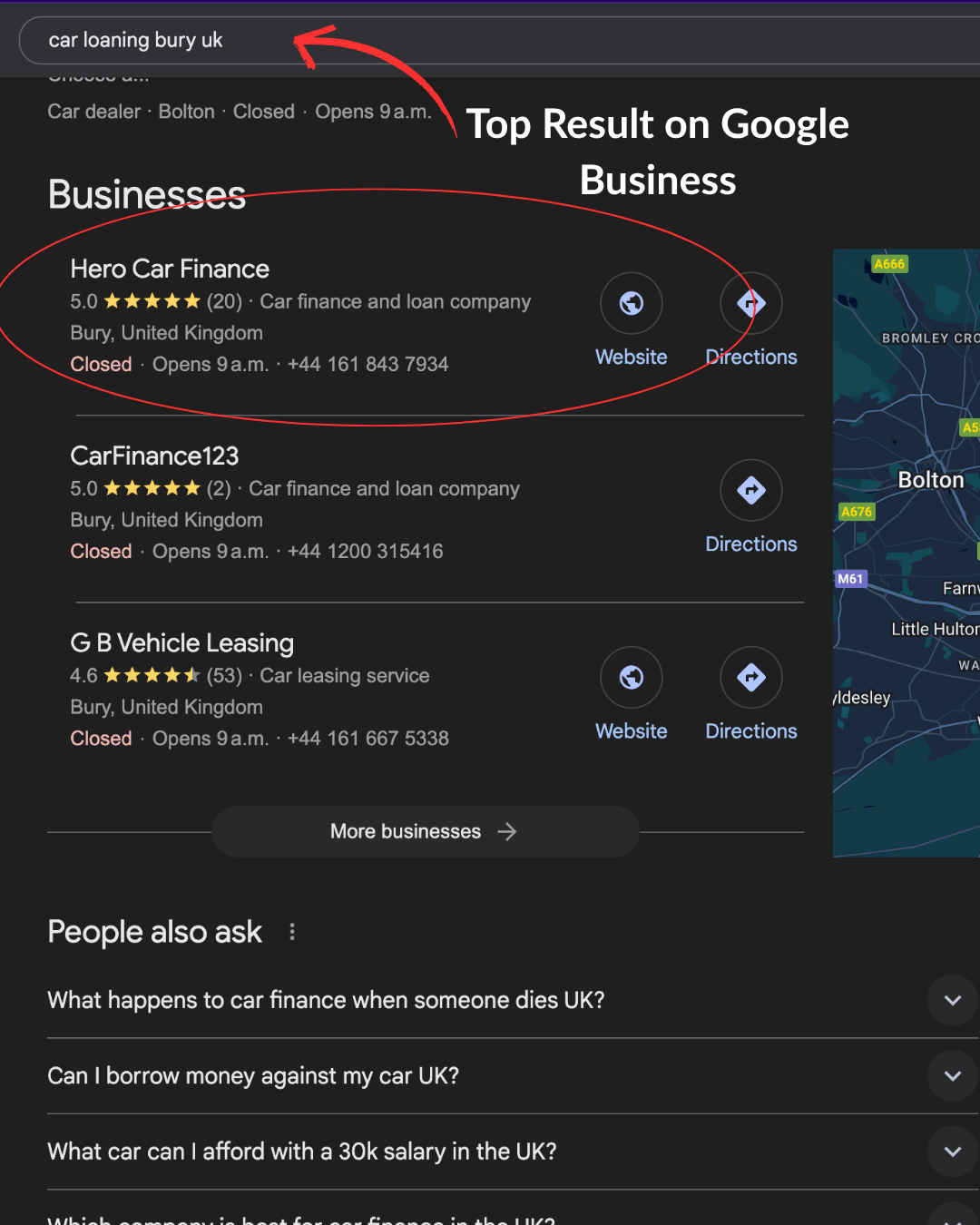Click the G B Vehicle Leasing phone number
Viewport: 980px width, 1225px height.
(x=367, y=739)
